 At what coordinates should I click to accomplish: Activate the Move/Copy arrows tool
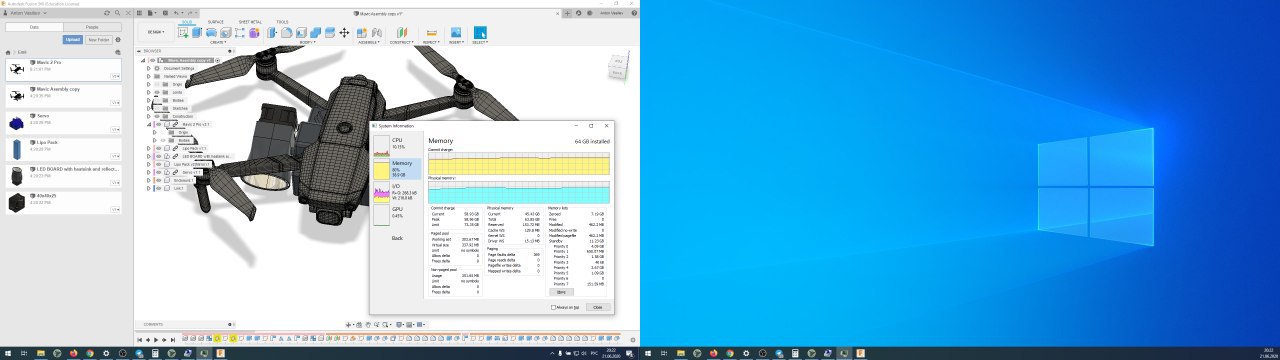coord(344,32)
